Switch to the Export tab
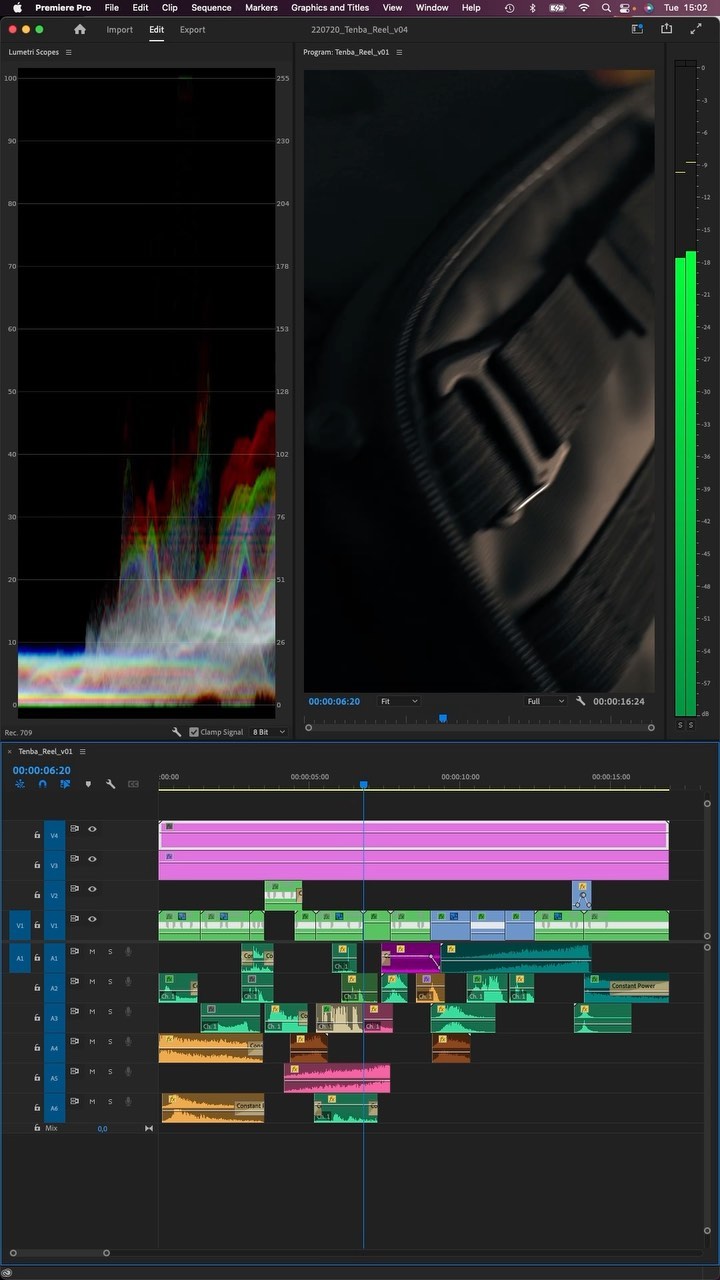The height and width of the screenshot is (1280, 720). click(x=193, y=30)
